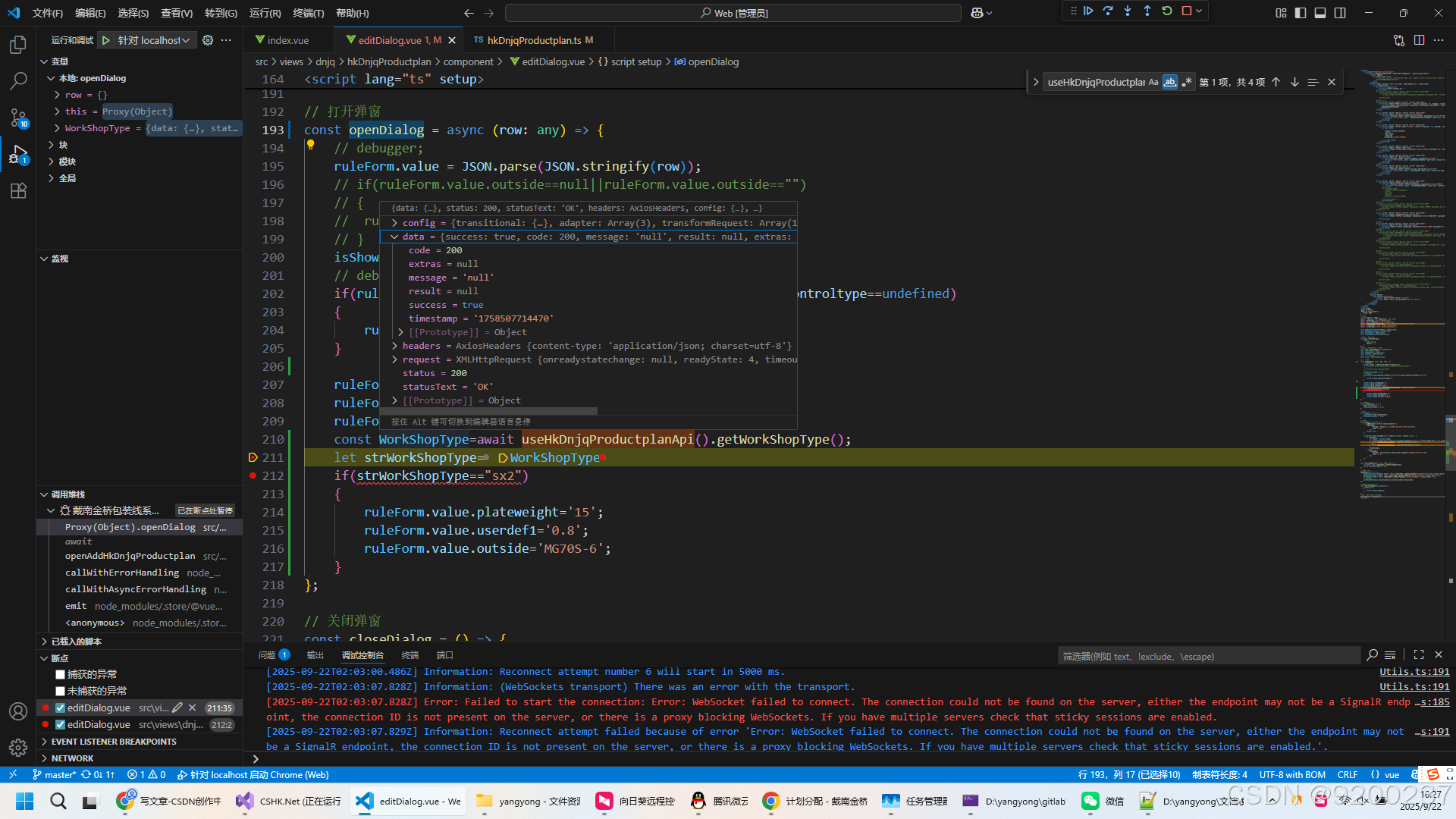The height and width of the screenshot is (819, 1456).
Task: Enable the uncaught exceptions breakpoint checkbox
Action: 61,691
